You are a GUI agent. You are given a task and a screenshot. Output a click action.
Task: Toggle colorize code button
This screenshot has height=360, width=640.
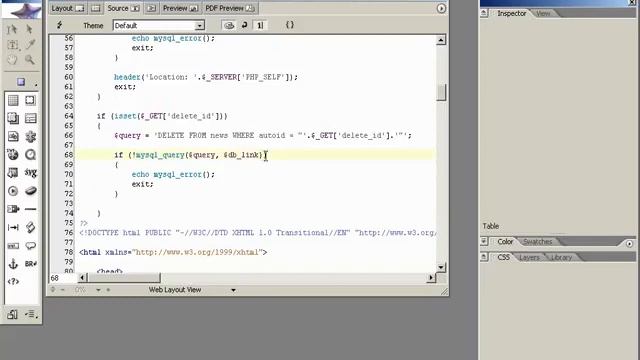(229, 25)
